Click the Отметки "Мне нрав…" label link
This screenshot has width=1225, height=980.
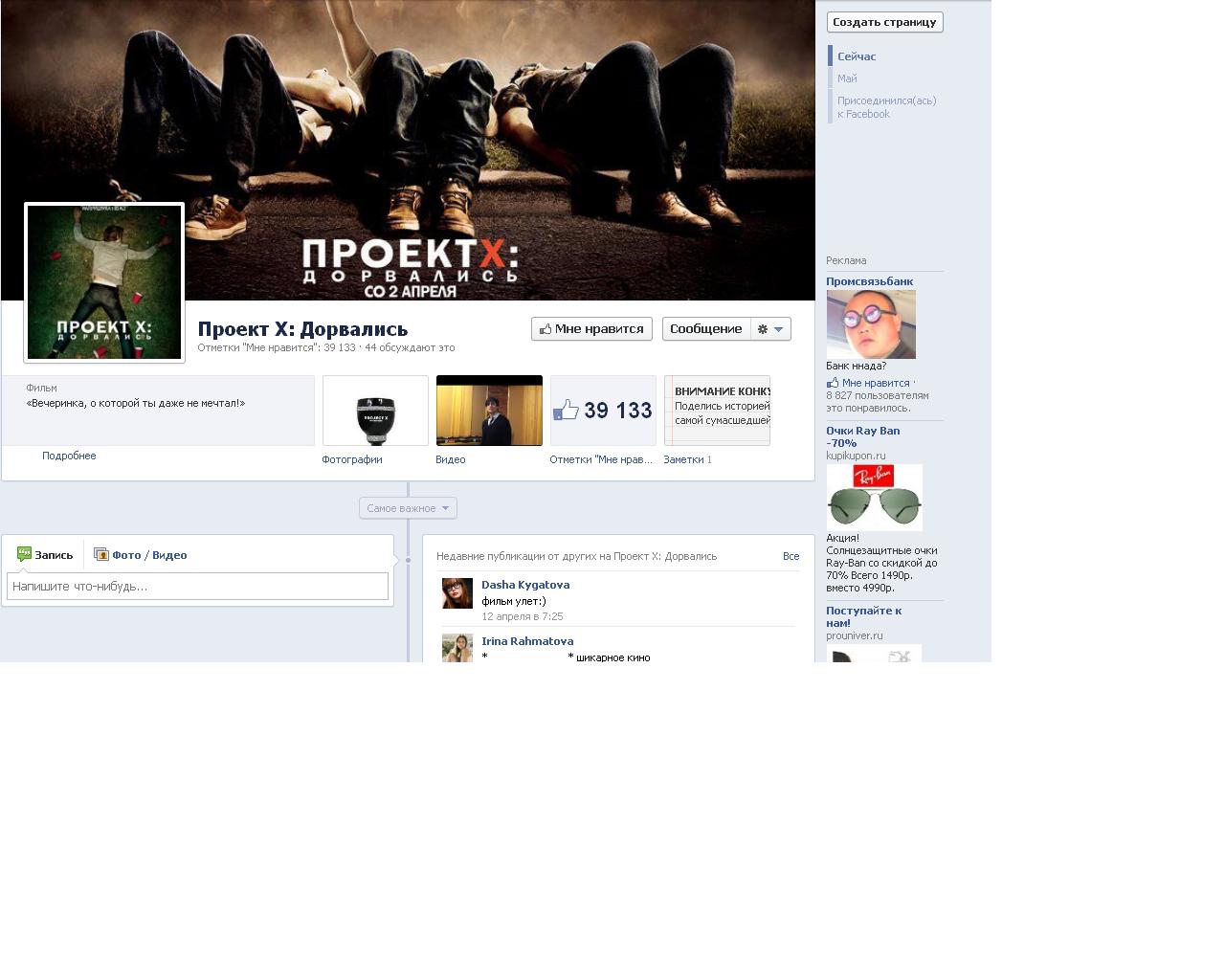601,459
